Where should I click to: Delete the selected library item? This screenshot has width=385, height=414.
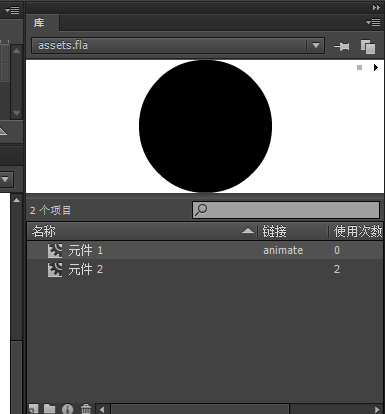[86, 409]
